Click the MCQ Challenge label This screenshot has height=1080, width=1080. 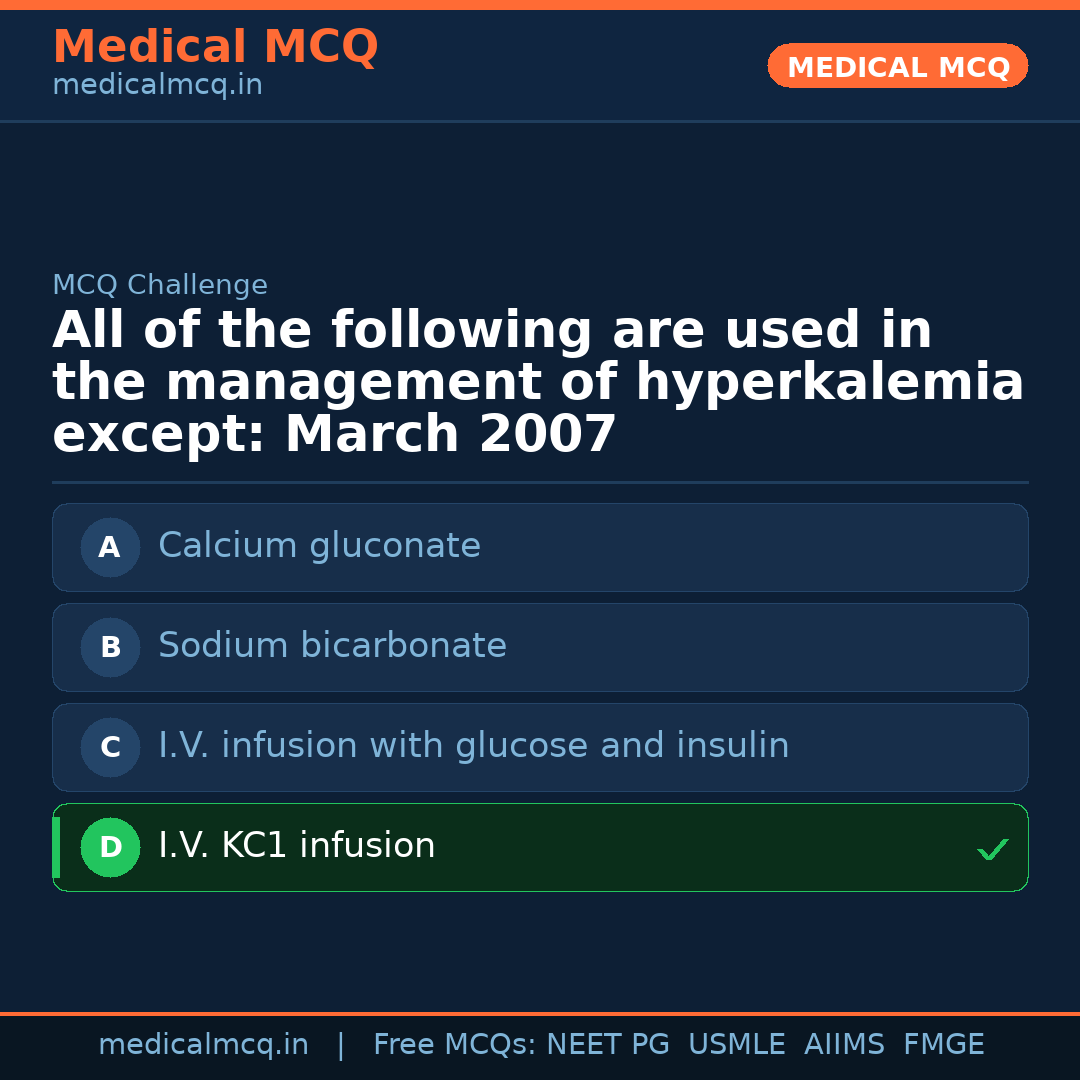(160, 285)
